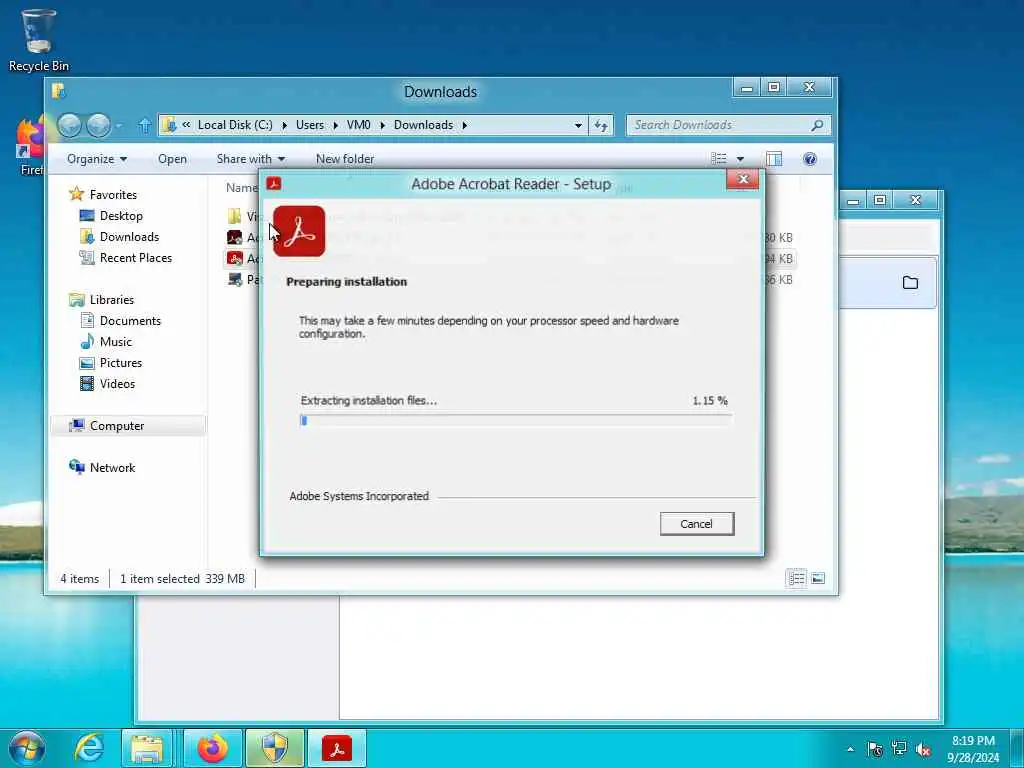
Task: Open network icon in system tray
Action: (899, 749)
